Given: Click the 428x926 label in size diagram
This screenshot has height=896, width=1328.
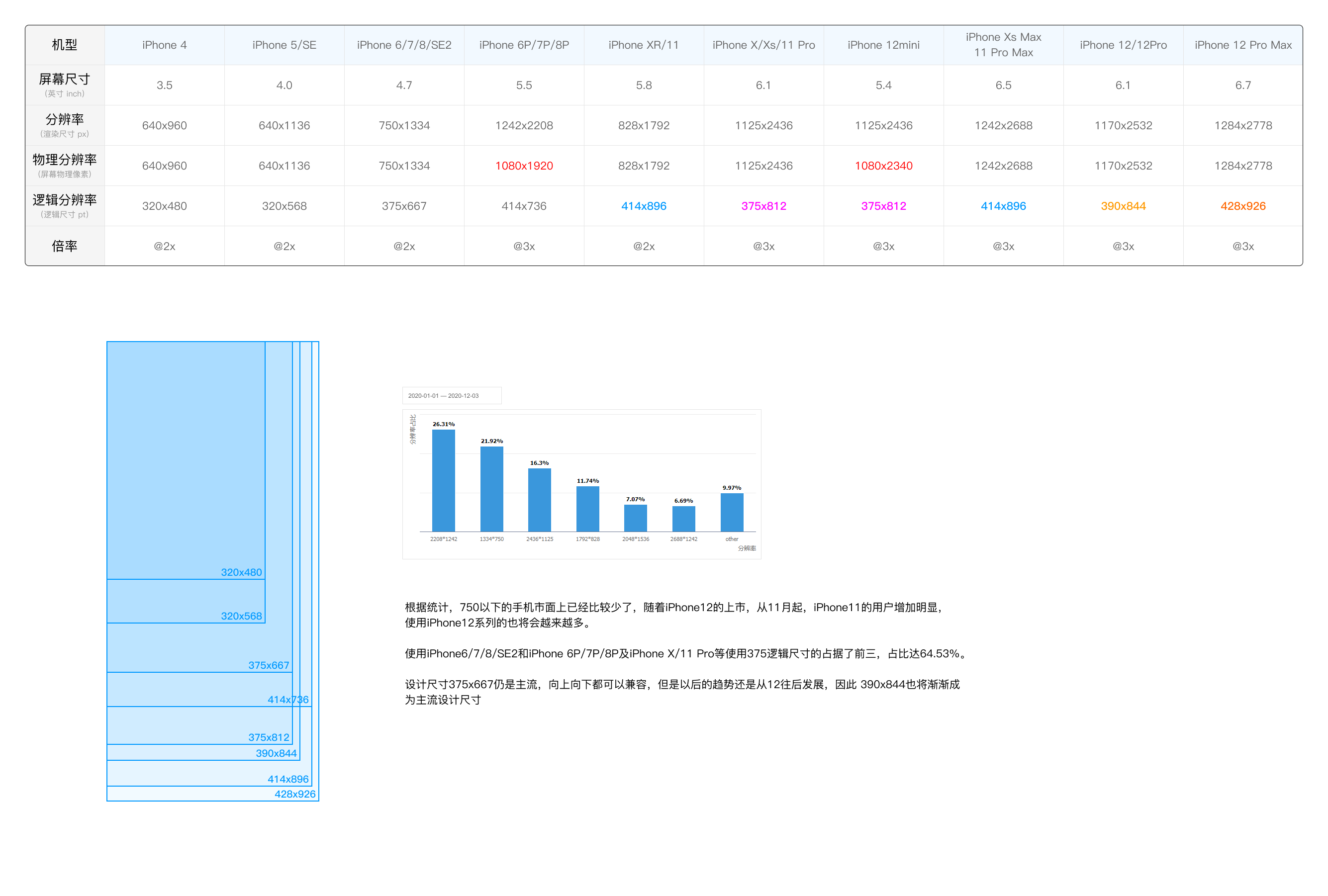Looking at the screenshot, I should 295,794.
